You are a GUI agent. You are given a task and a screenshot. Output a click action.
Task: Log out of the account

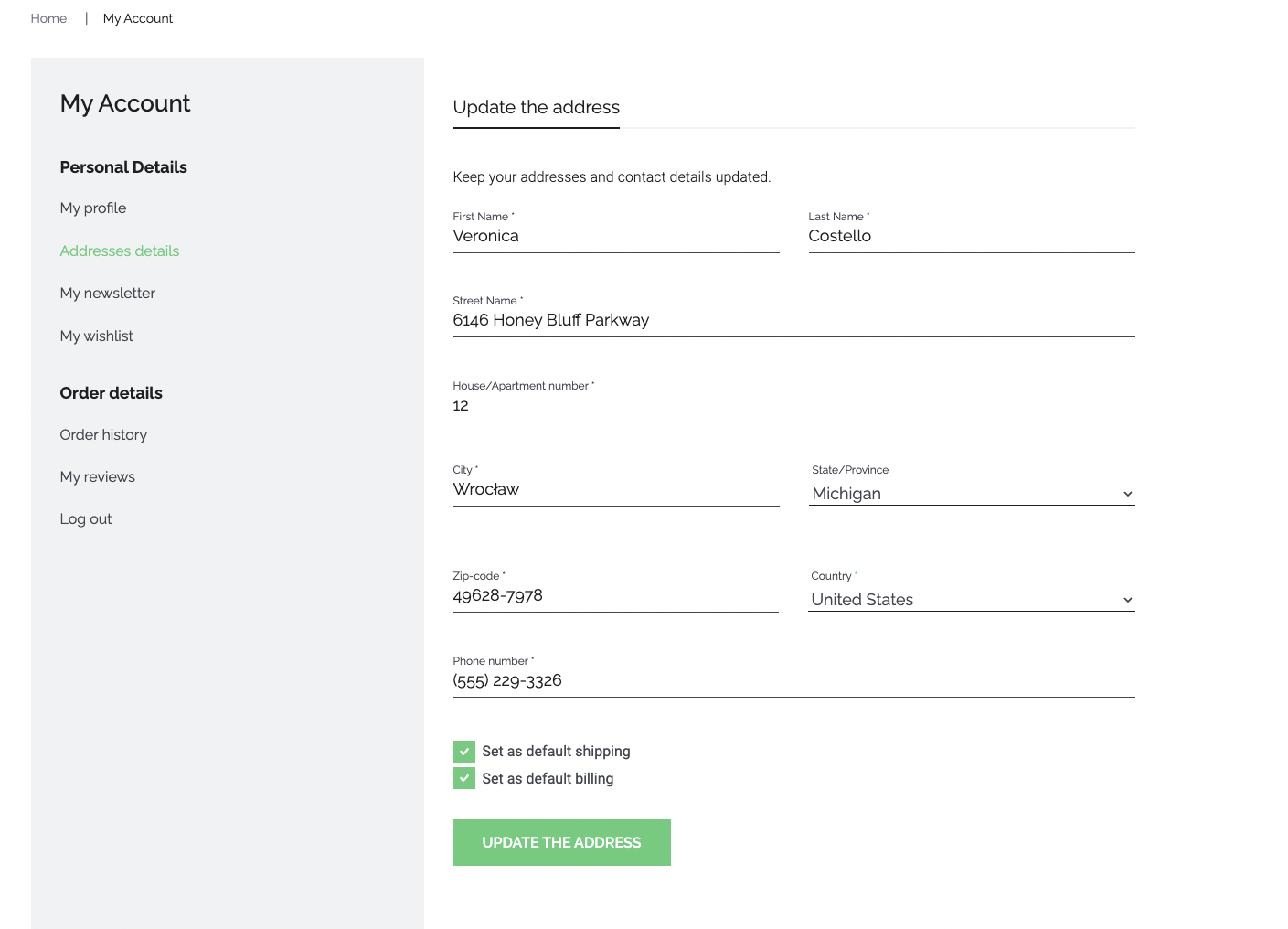pos(86,519)
